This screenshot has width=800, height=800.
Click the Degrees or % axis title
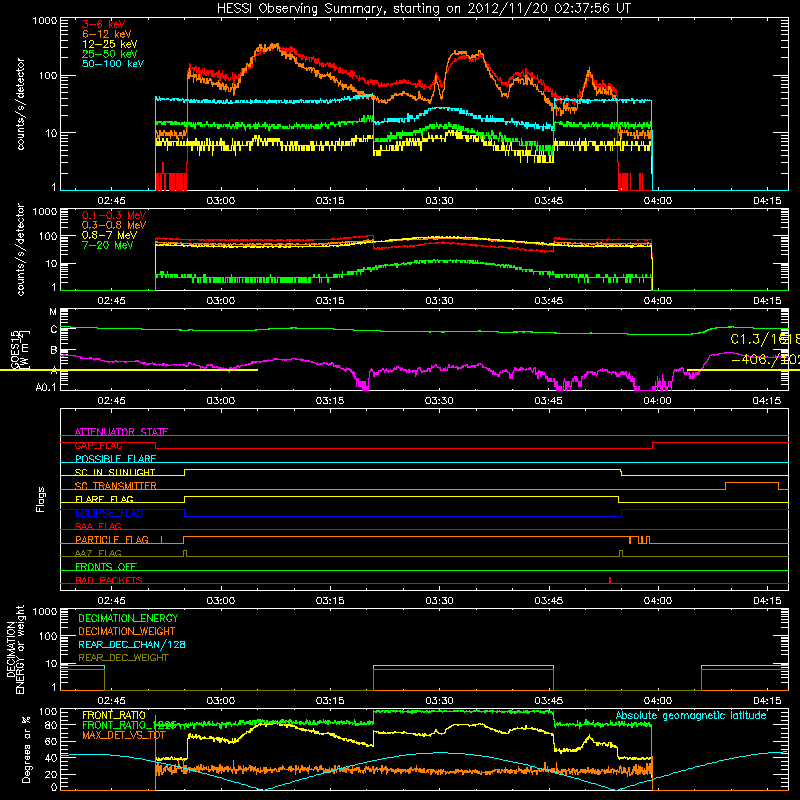(26, 749)
